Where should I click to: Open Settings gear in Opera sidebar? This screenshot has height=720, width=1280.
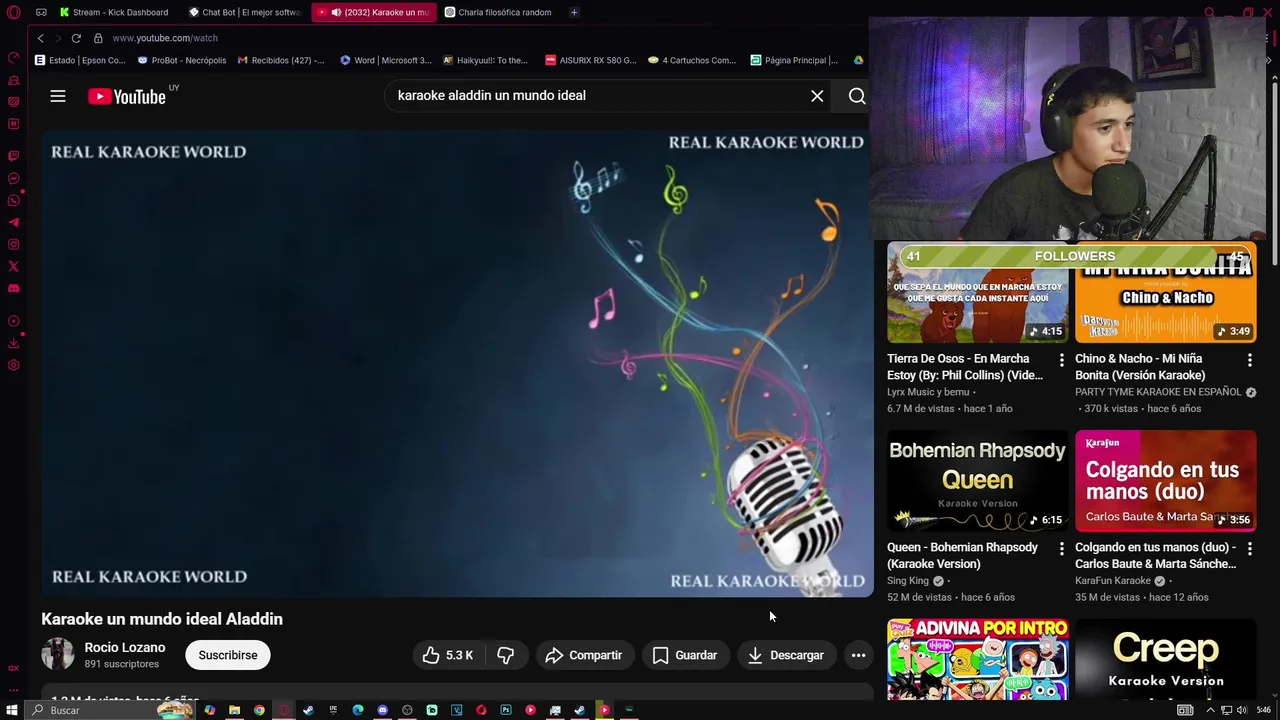[x=13, y=365]
